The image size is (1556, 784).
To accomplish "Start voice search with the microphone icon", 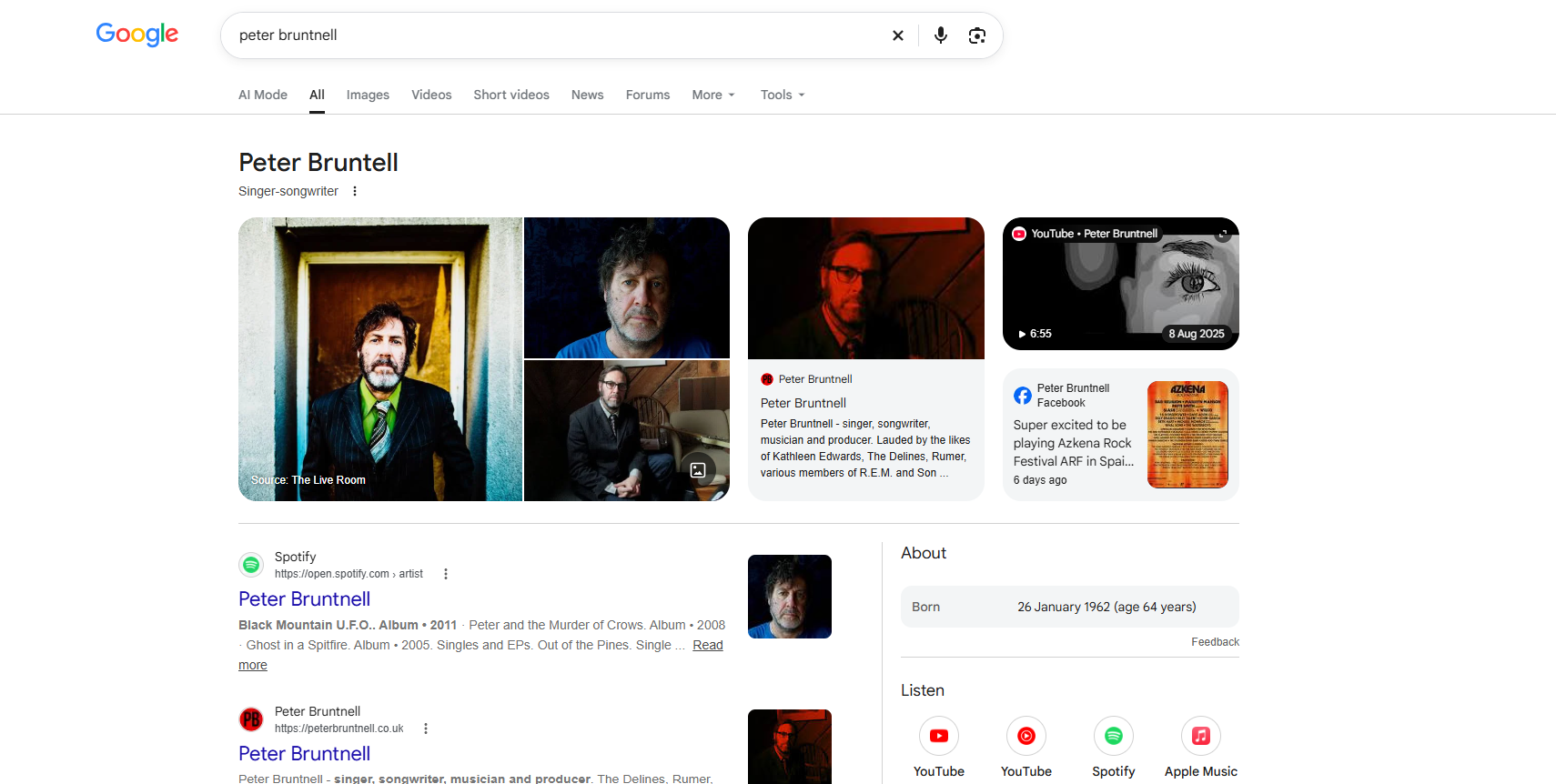I will click(941, 35).
